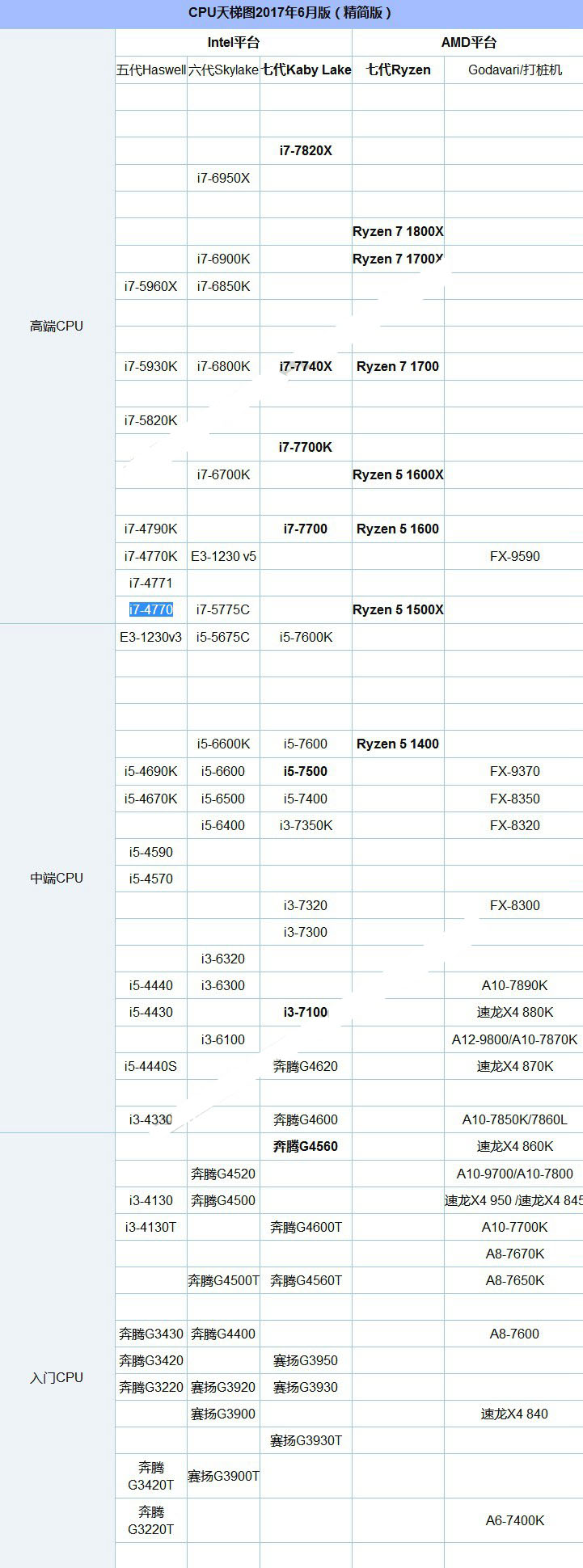Select the E3-1230 v5 cell
Screen dimensions: 583x1568
[223, 556]
